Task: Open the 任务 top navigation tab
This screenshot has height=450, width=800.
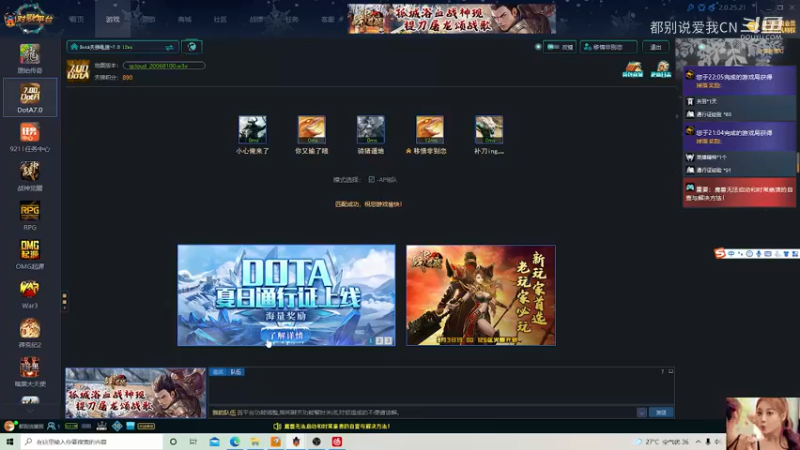Action: pyautogui.click(x=292, y=19)
